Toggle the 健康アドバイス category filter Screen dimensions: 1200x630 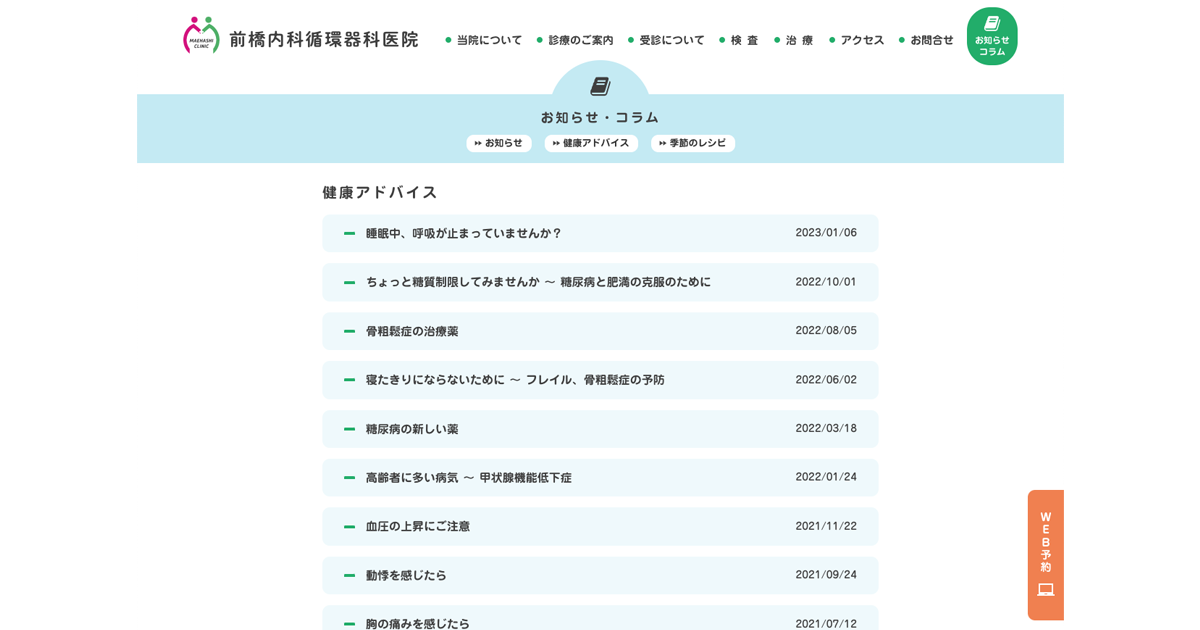[x=591, y=143]
